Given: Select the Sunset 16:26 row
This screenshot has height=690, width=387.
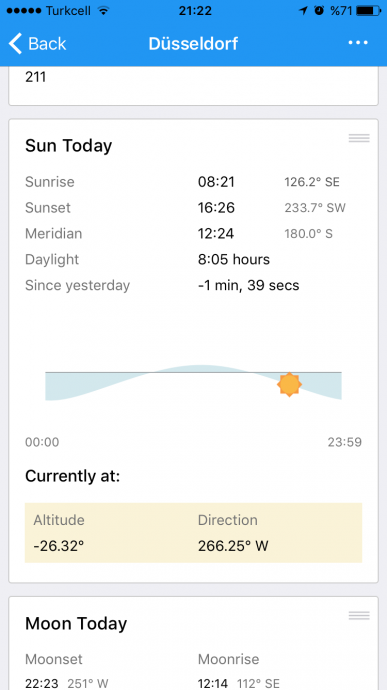Looking at the screenshot, I should [193, 207].
